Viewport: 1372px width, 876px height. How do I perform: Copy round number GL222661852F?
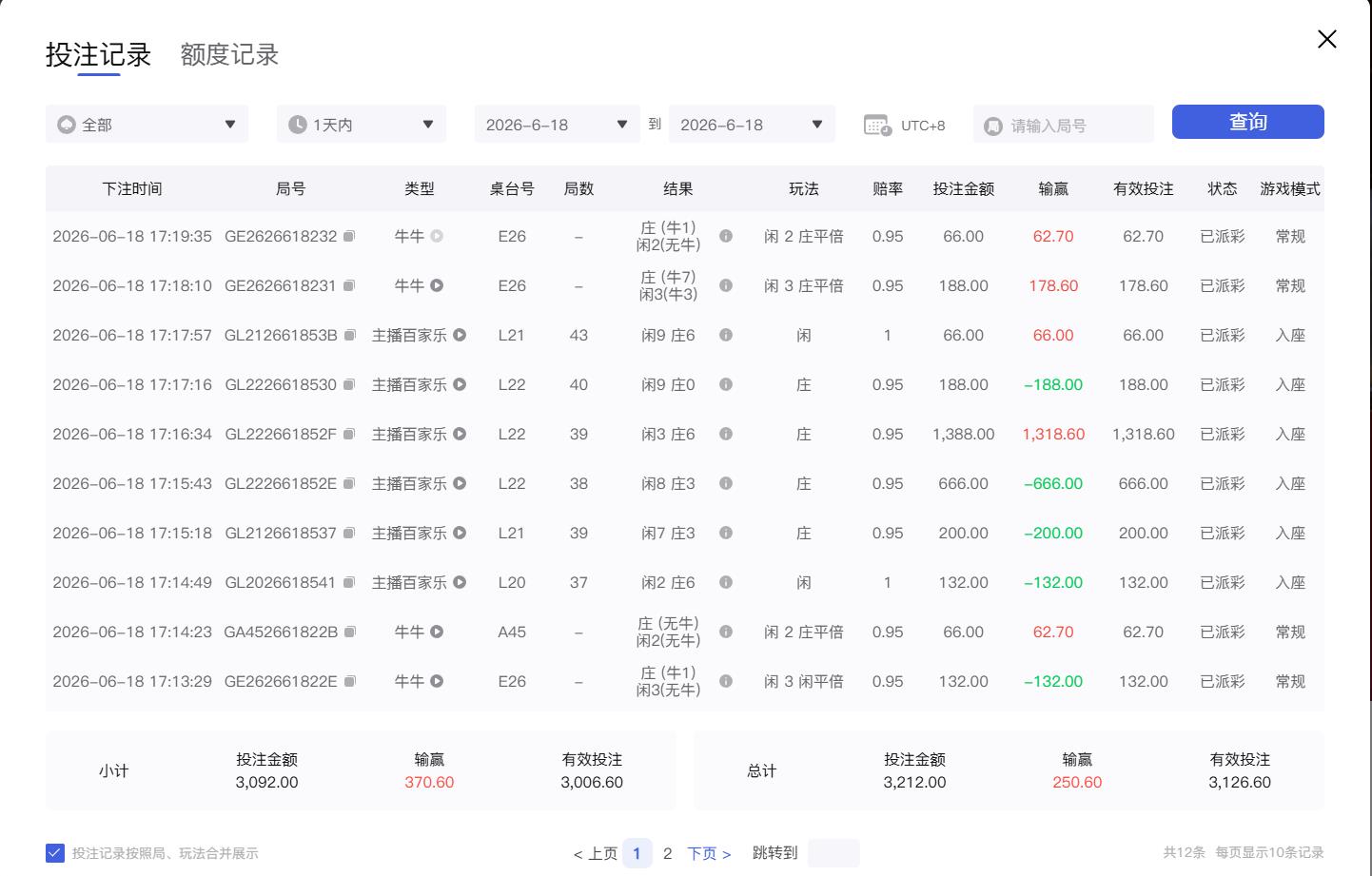pyautogui.click(x=349, y=434)
